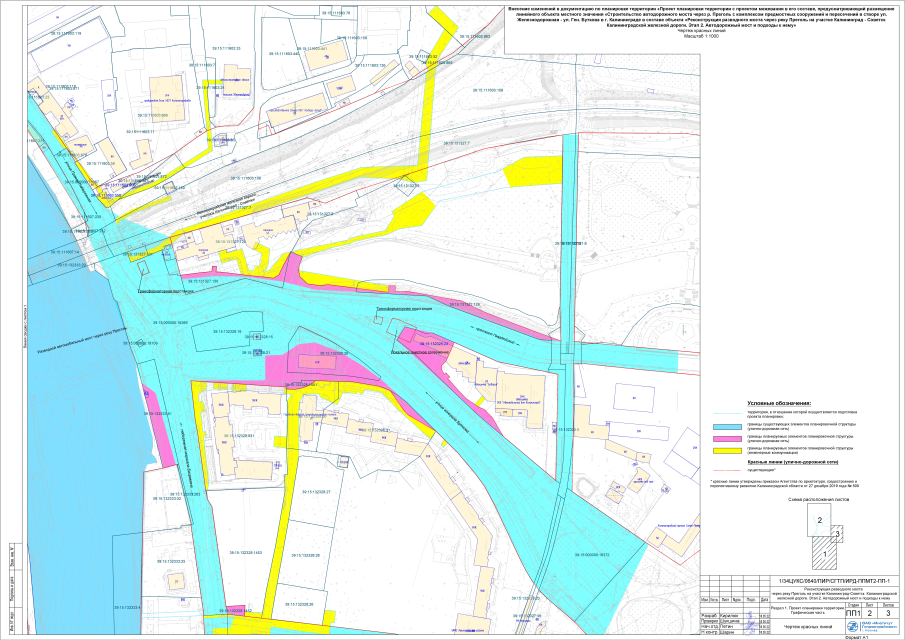Select the magenta legend color swatch
This screenshot has height=640, width=905.
[727, 439]
